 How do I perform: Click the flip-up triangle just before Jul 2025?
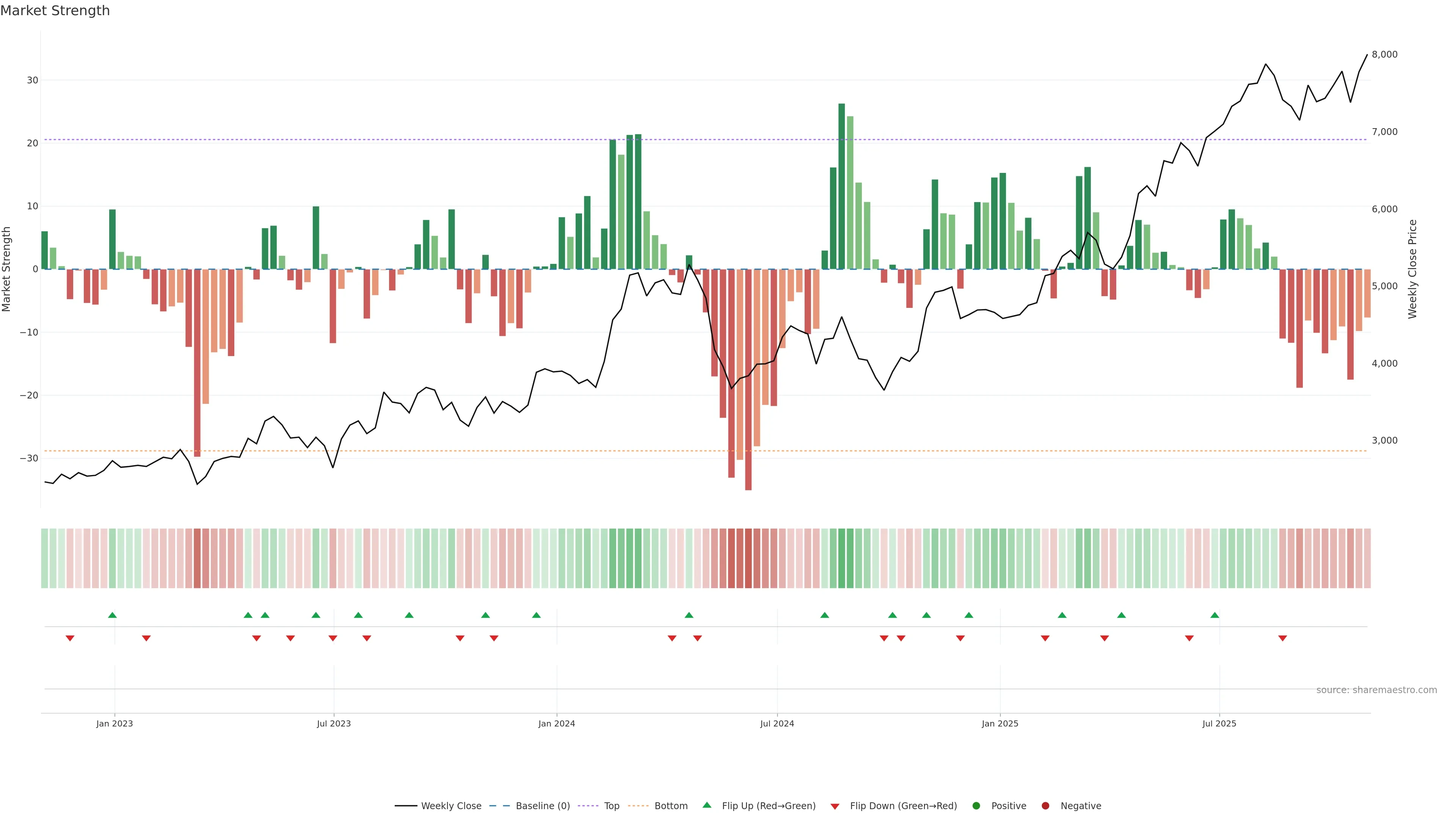1214,615
